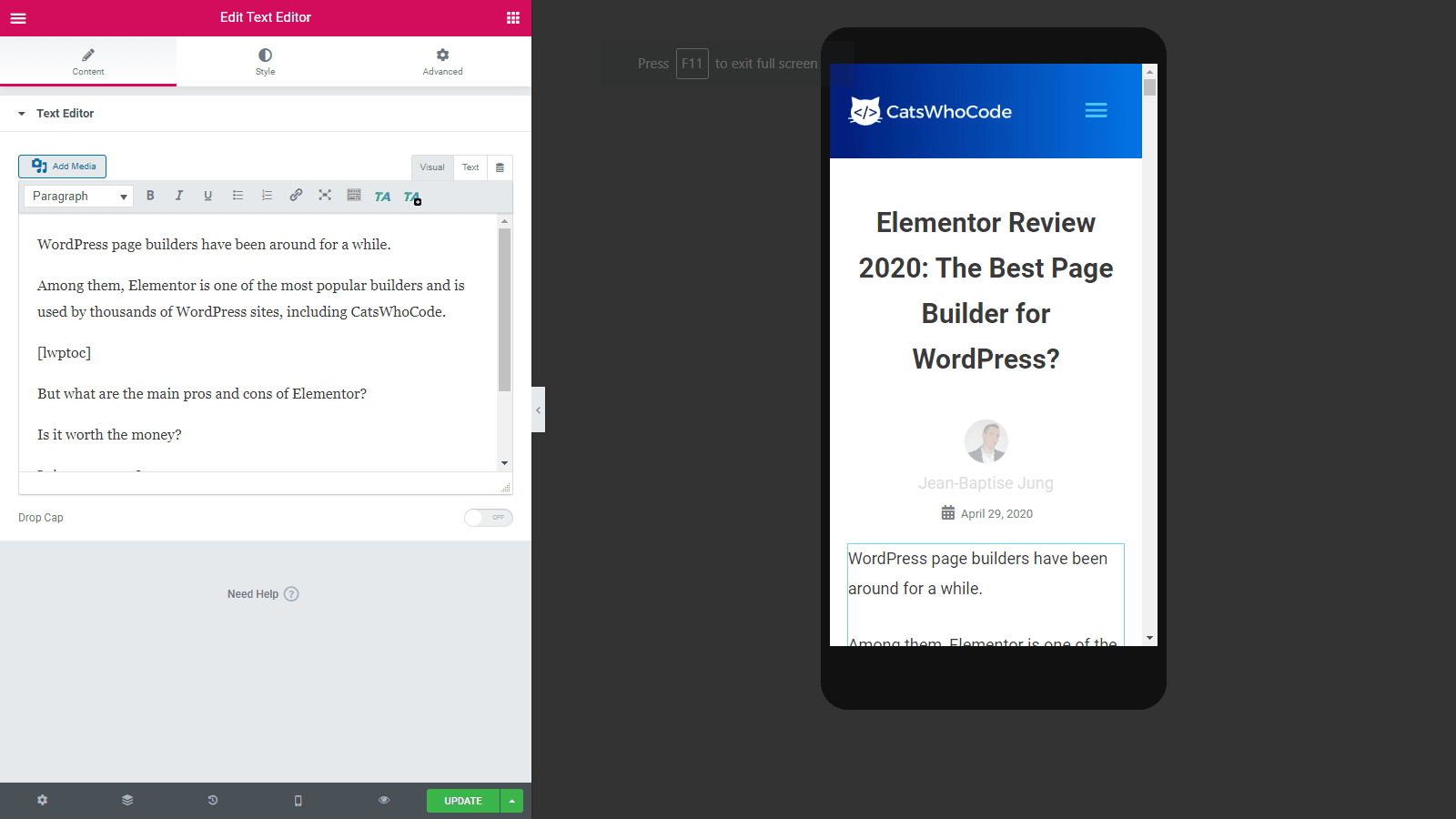Insert a numbered list
The width and height of the screenshot is (1456, 819).
coord(267,196)
